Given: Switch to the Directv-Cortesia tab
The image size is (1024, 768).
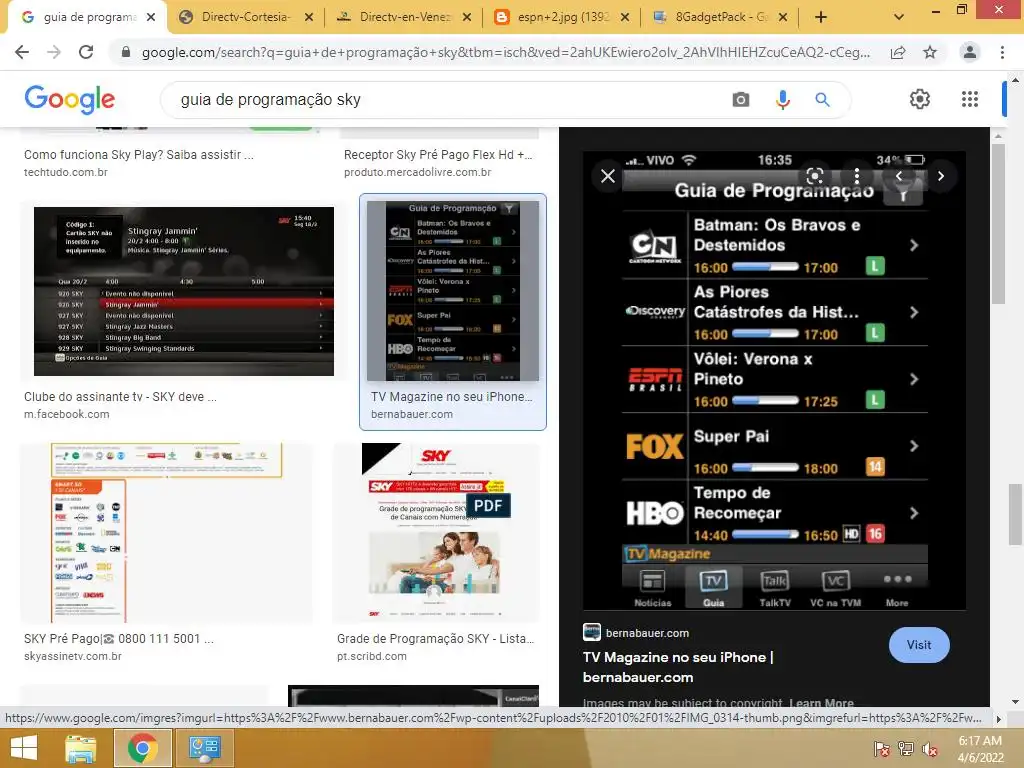Looking at the screenshot, I should (246, 17).
